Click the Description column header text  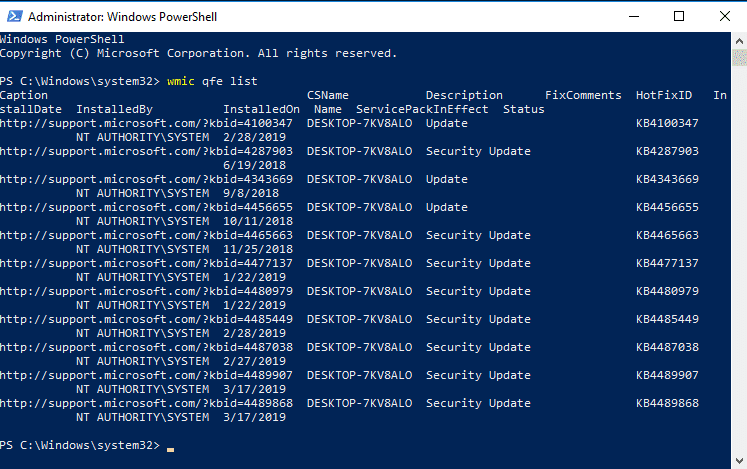point(464,95)
